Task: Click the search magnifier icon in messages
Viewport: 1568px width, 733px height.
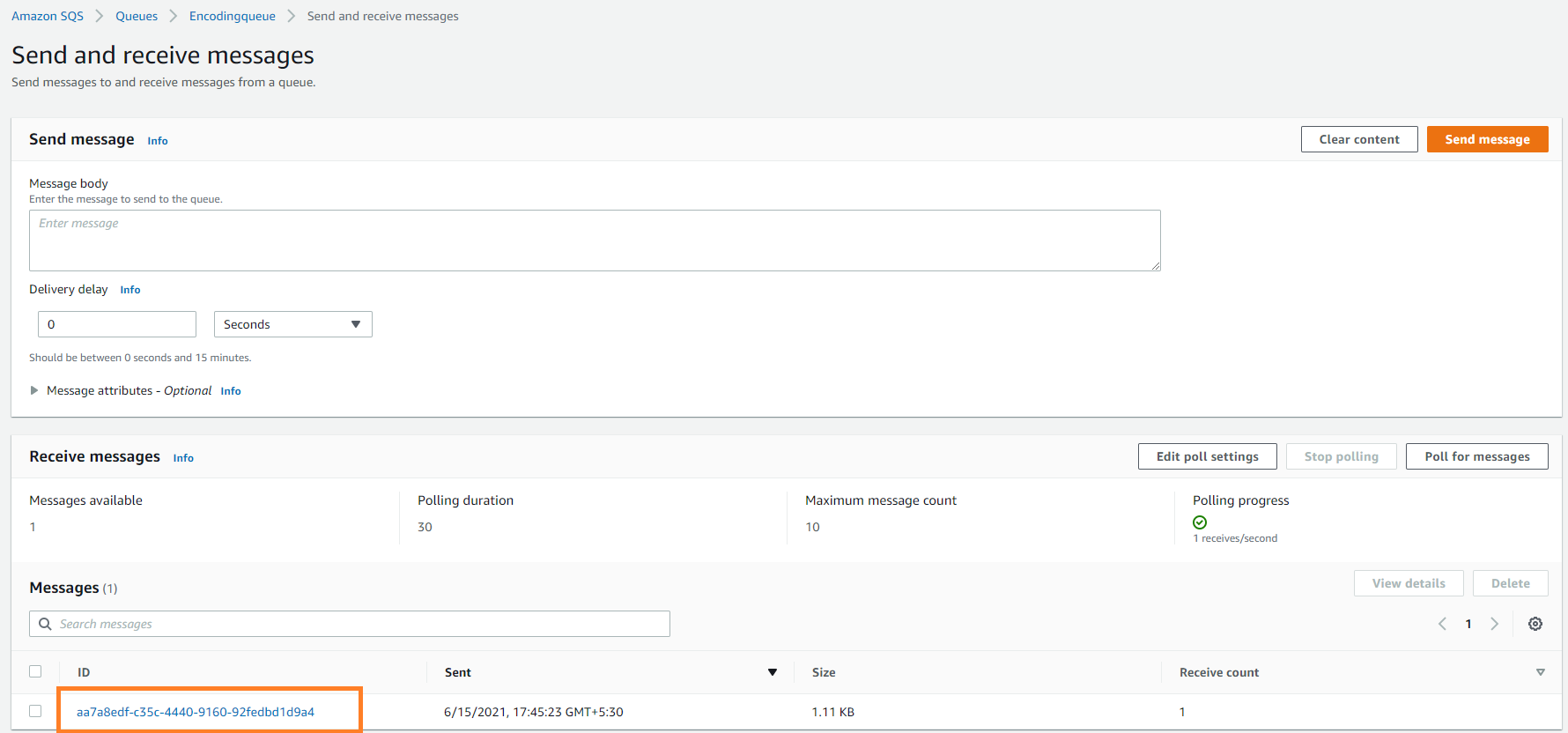Action: (45, 624)
